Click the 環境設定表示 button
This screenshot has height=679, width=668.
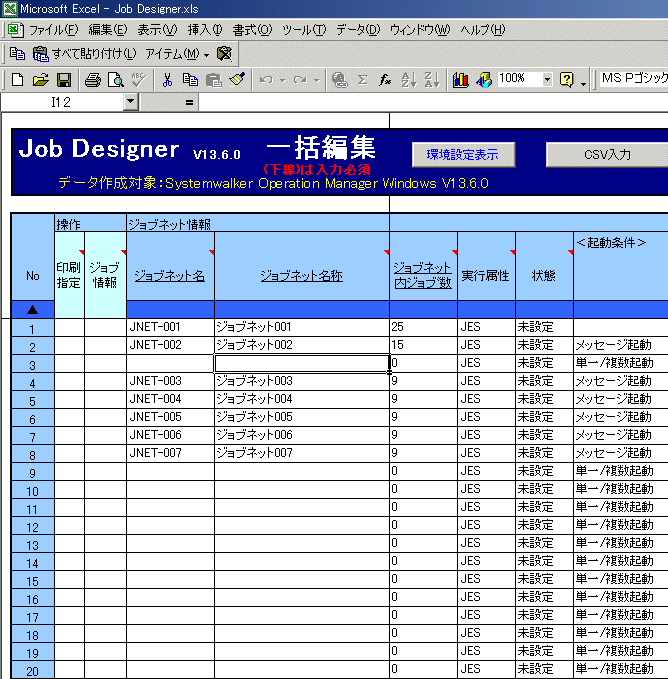[x=463, y=155]
